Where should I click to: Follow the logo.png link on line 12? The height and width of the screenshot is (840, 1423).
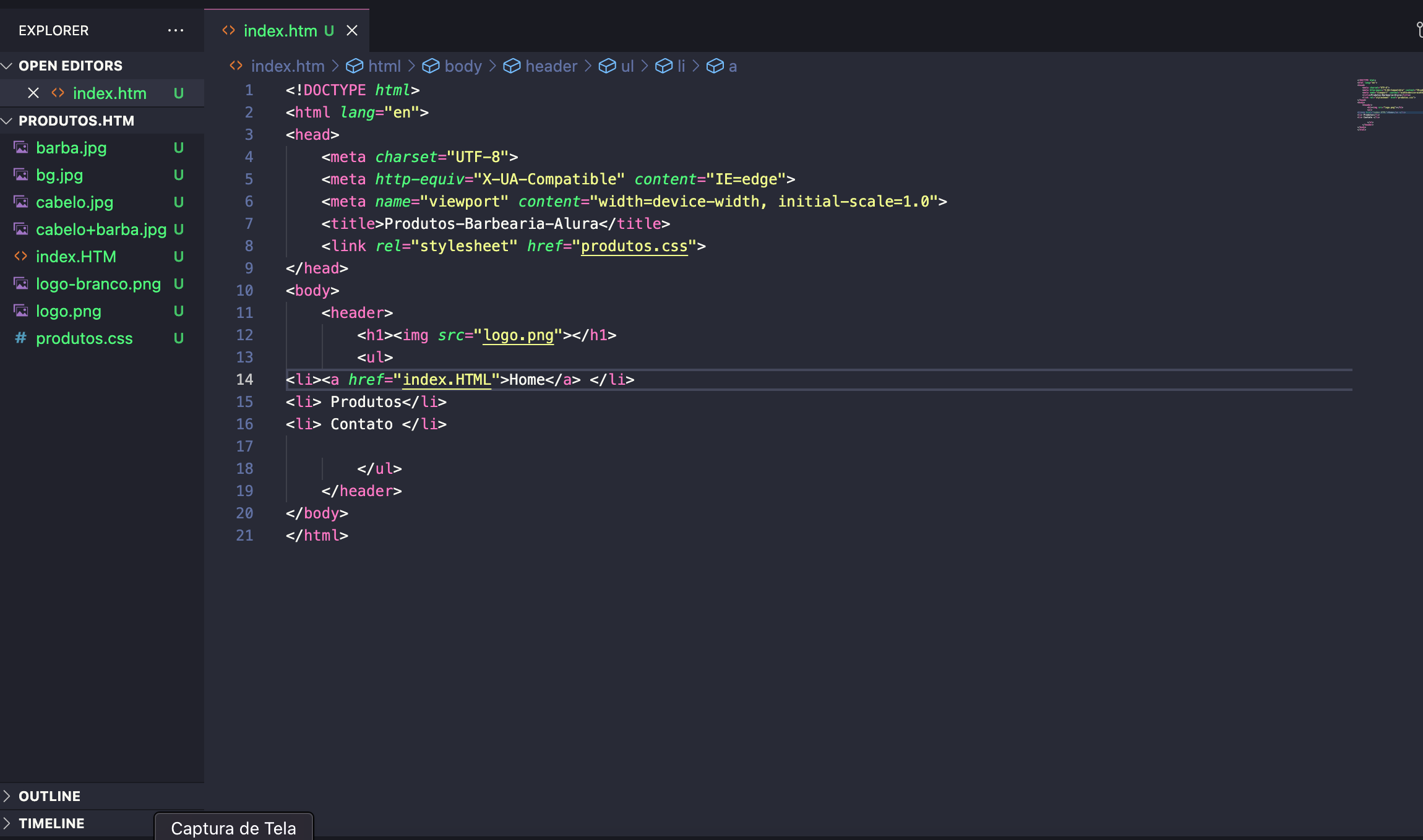tap(518, 335)
